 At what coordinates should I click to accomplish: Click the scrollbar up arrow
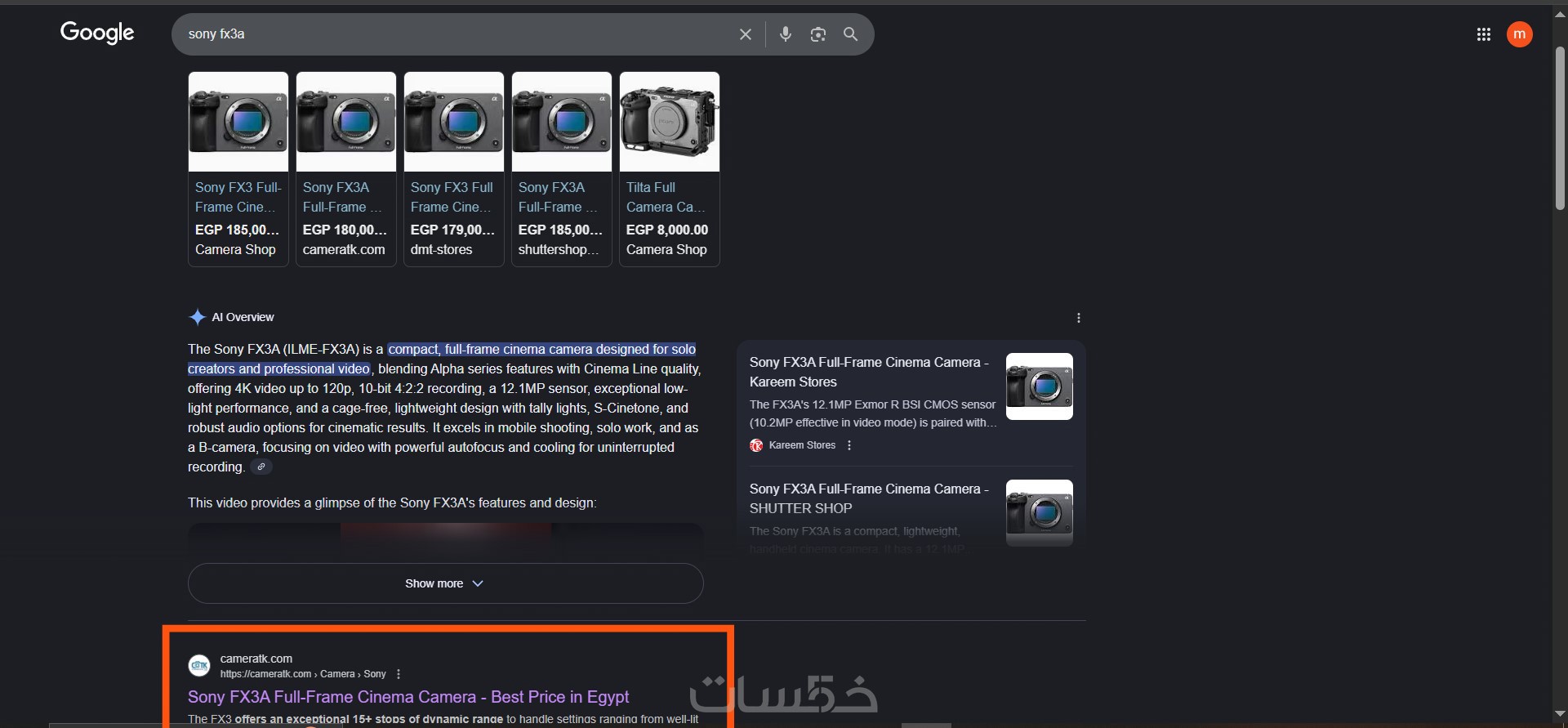tap(1560, 13)
